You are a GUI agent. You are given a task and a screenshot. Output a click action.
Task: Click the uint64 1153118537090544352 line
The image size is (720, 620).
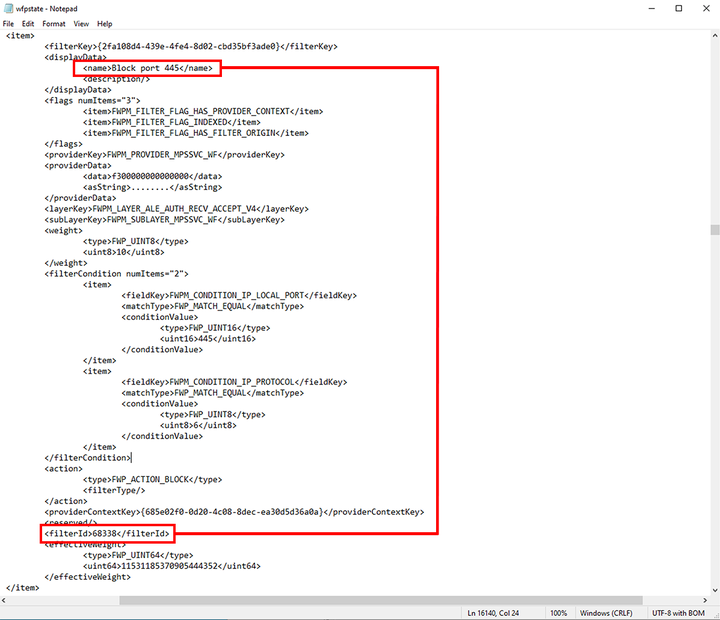point(172,566)
